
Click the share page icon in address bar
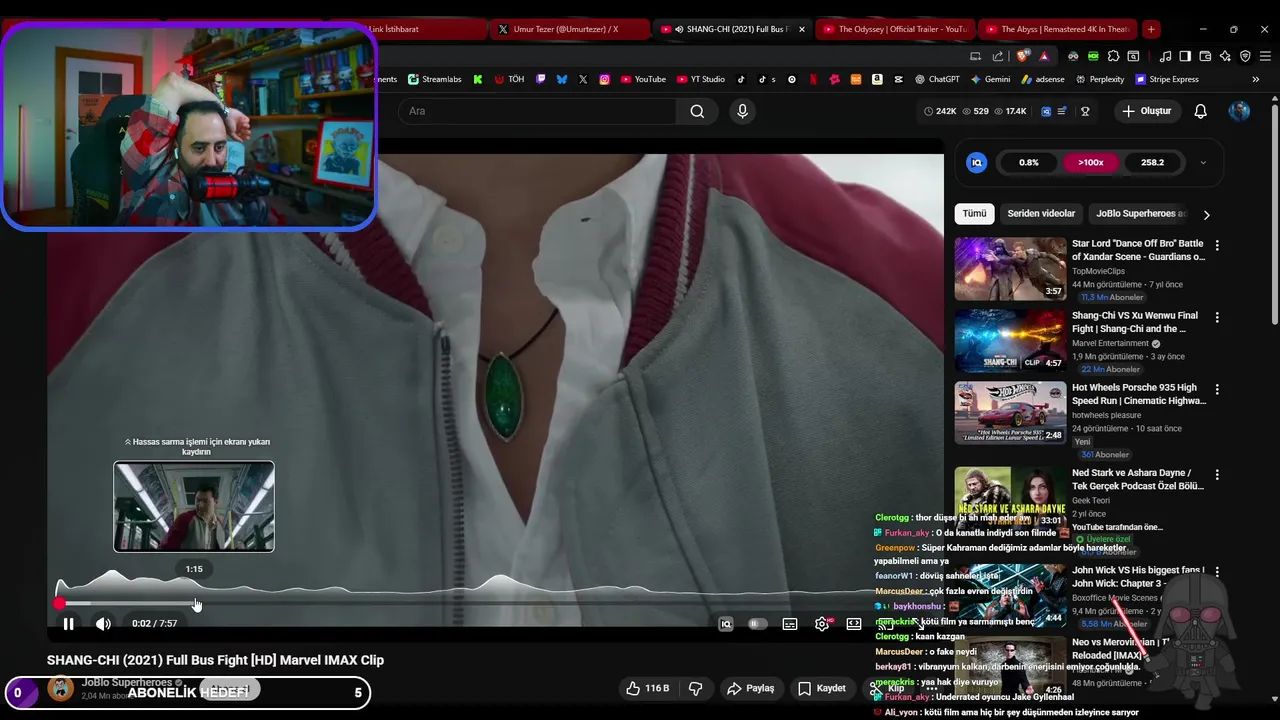click(x=998, y=56)
